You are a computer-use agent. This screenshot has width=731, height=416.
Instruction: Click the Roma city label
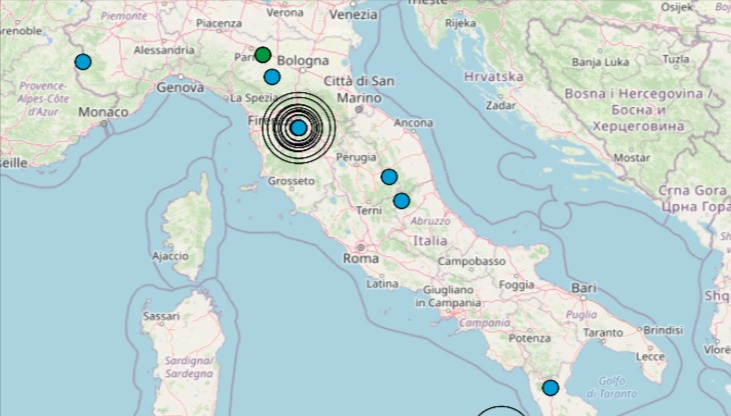(x=361, y=258)
